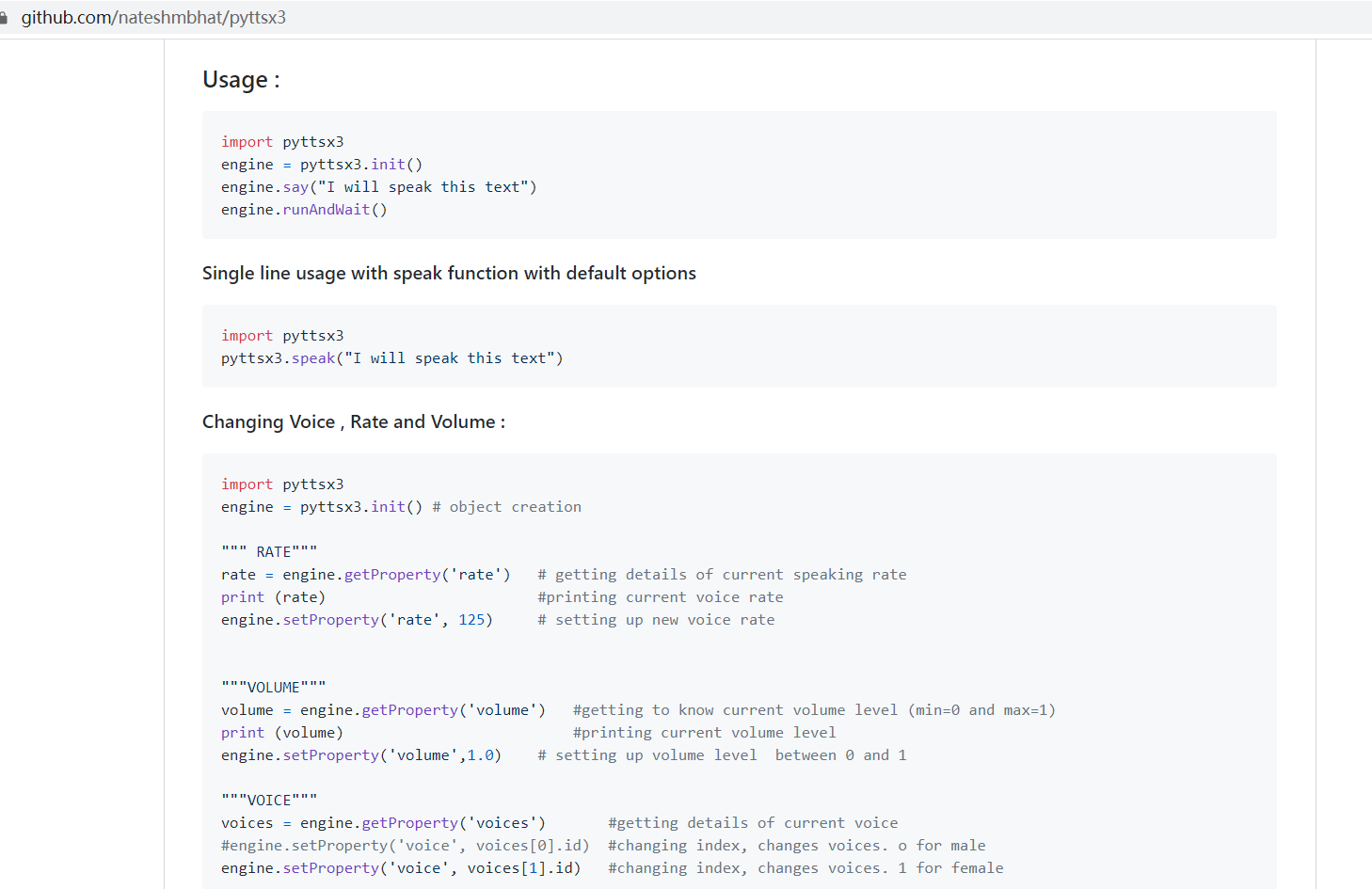Click "volume = engine.getProperty('volume')" code

point(384,710)
